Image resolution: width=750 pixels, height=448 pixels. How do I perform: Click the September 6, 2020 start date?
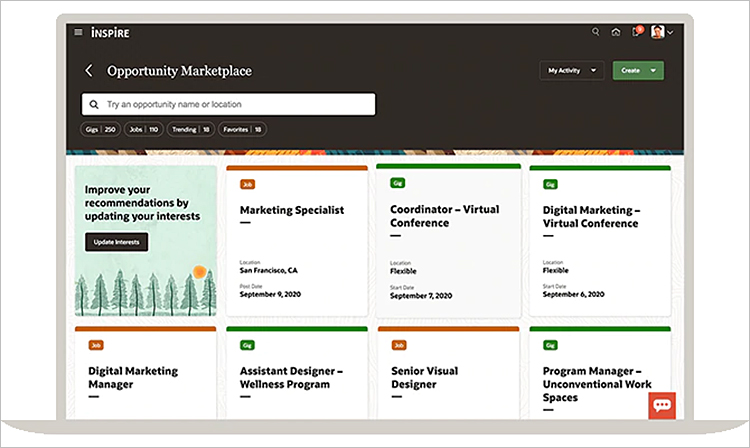(573, 295)
